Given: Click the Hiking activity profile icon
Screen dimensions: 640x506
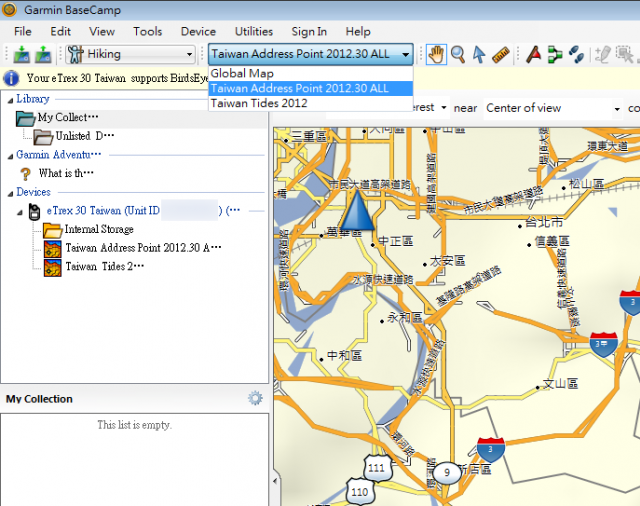Looking at the screenshot, I should tap(76, 54).
